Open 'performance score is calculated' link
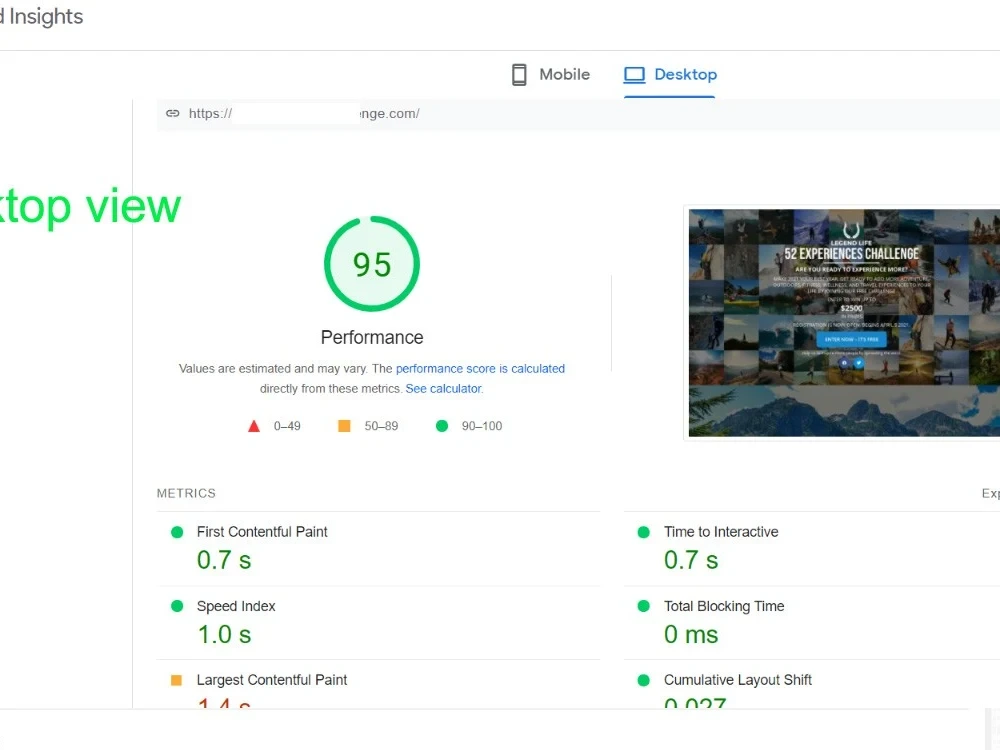The image size is (1000, 750). pyautogui.click(x=480, y=369)
